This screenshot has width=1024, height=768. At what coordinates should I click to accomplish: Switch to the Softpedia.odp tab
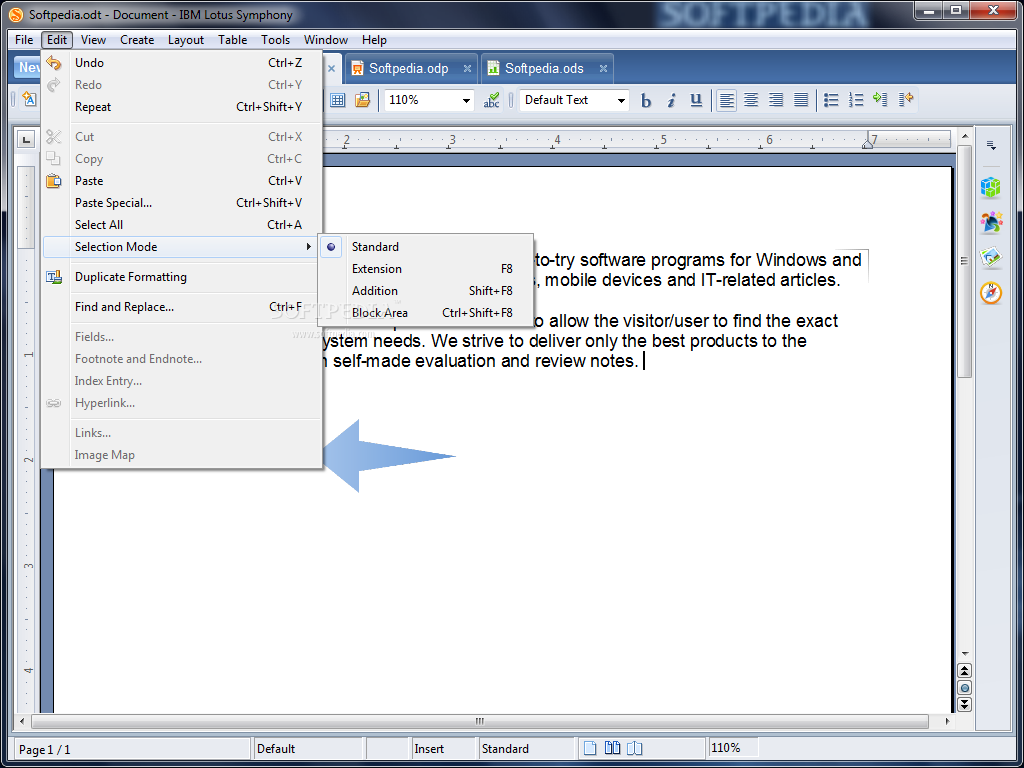tap(409, 69)
